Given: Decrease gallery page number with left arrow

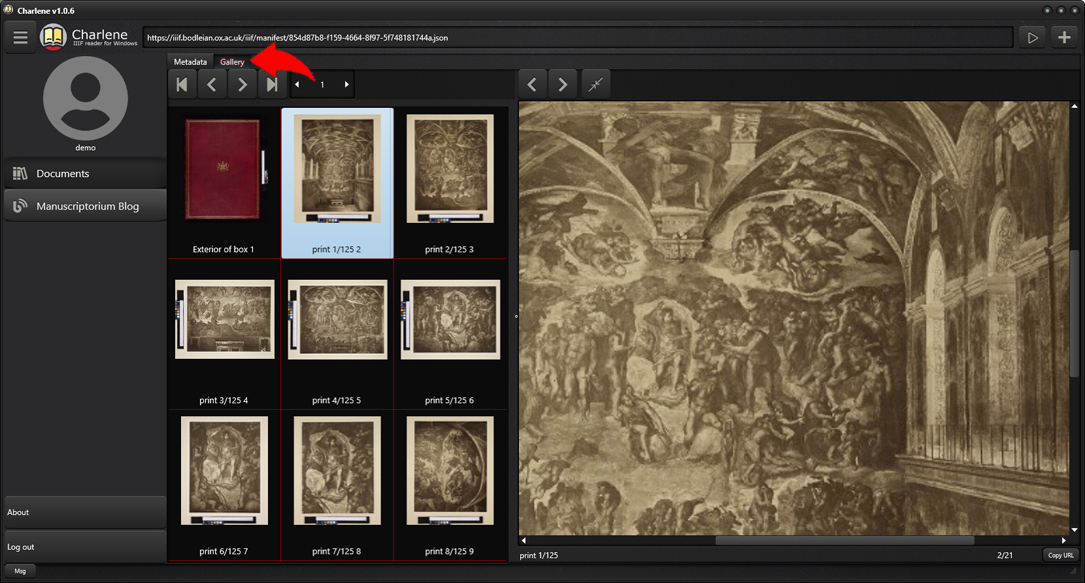Looking at the screenshot, I should click(x=297, y=84).
